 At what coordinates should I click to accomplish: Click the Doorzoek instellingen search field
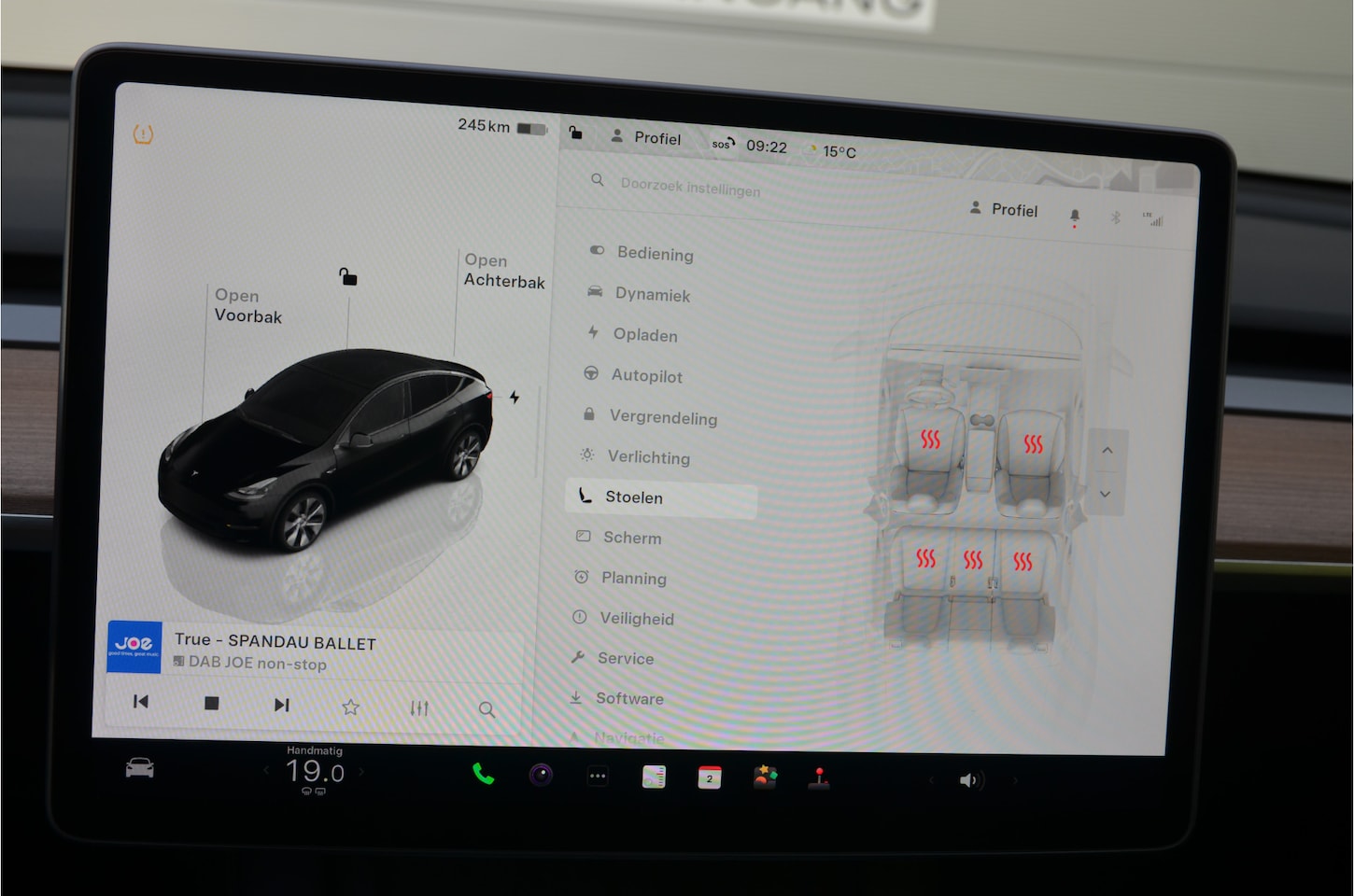coord(690,188)
